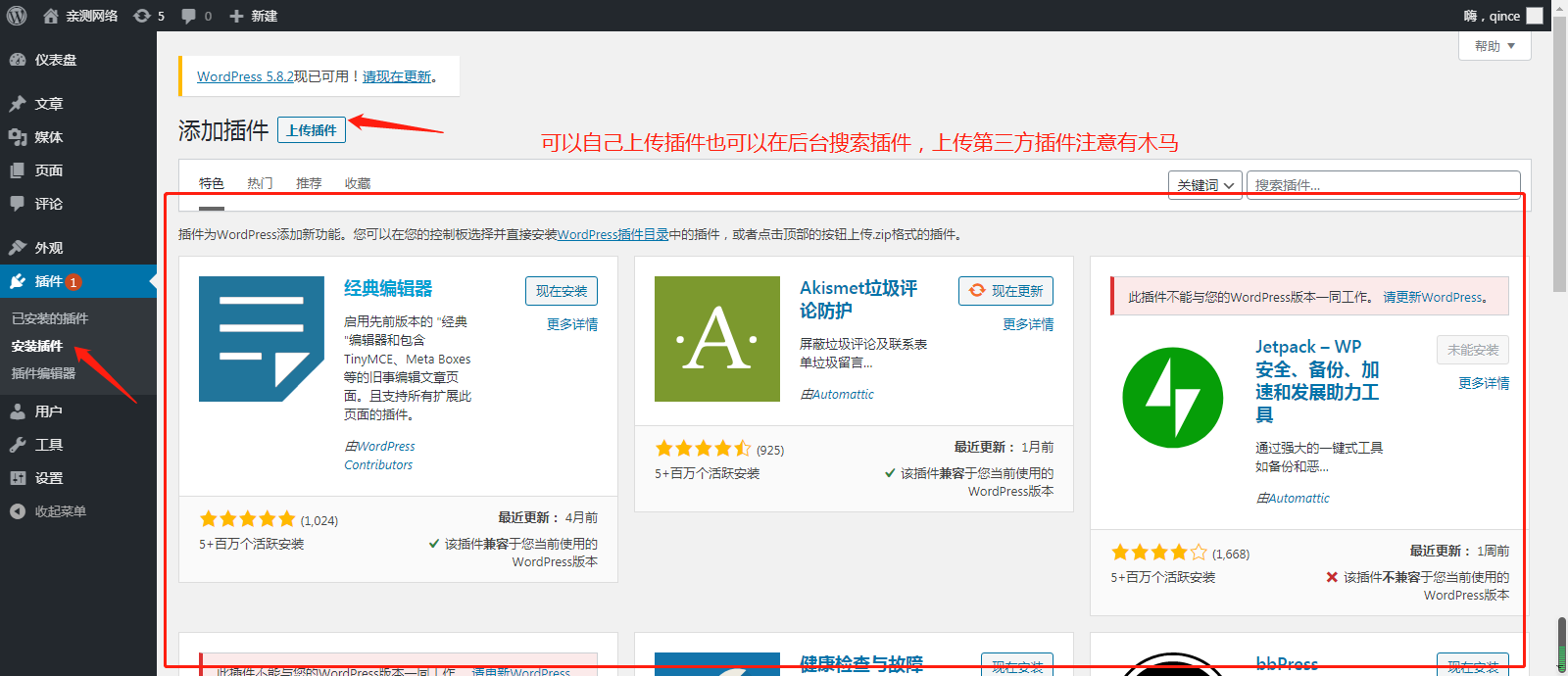Screen dimensions: 1568x676
Task: Click the 设置 settings icon in sidebar
Action: point(18,478)
